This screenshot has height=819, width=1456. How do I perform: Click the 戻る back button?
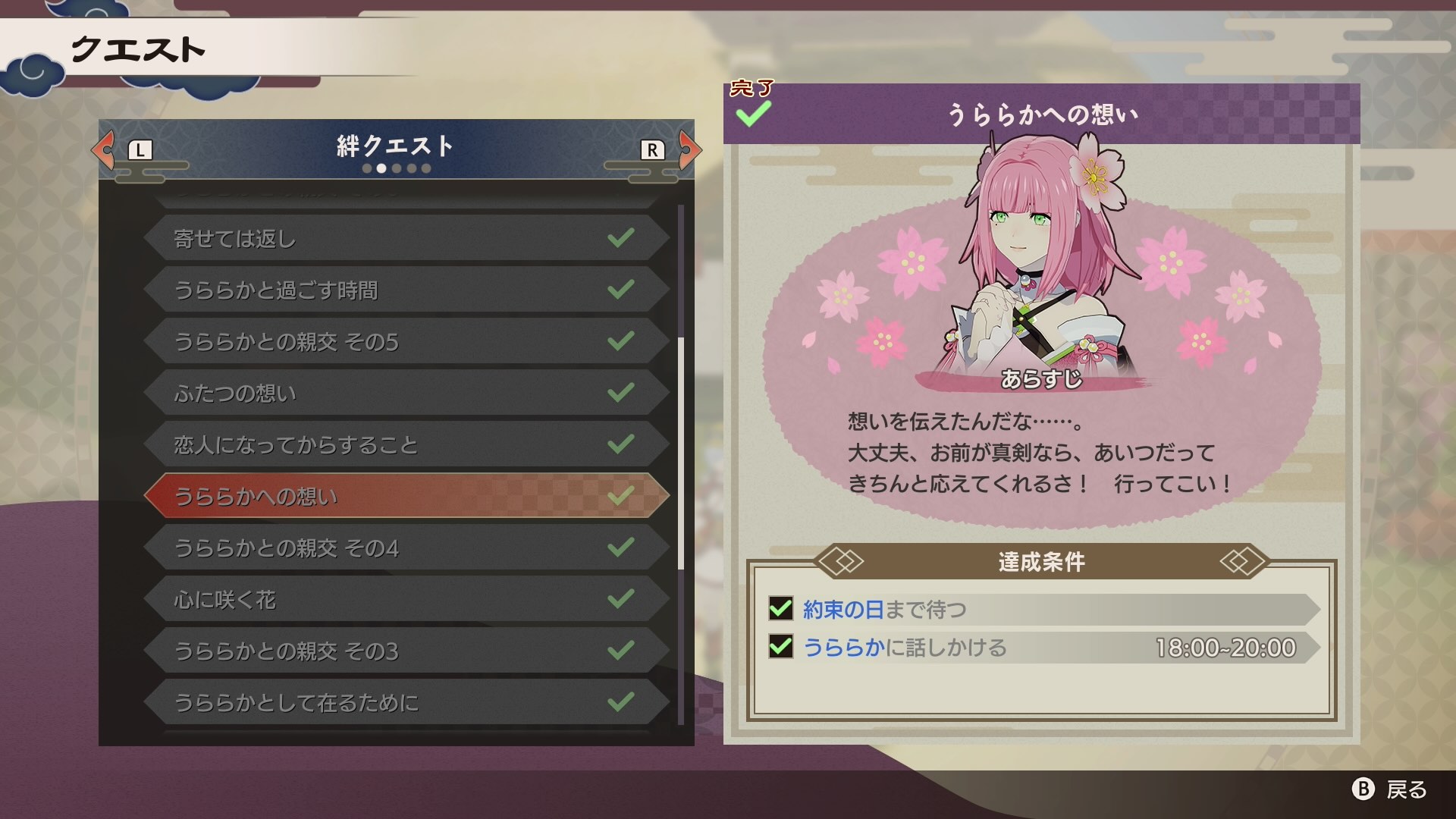1389,789
